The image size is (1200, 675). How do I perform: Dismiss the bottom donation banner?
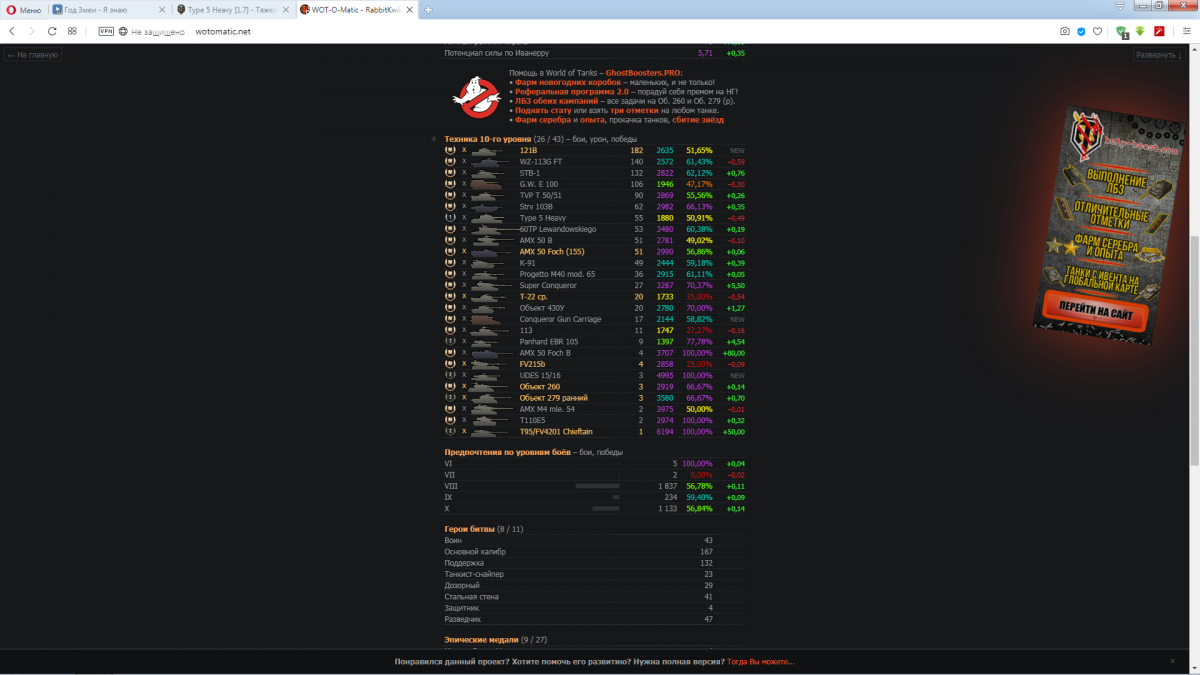[x=1172, y=661]
